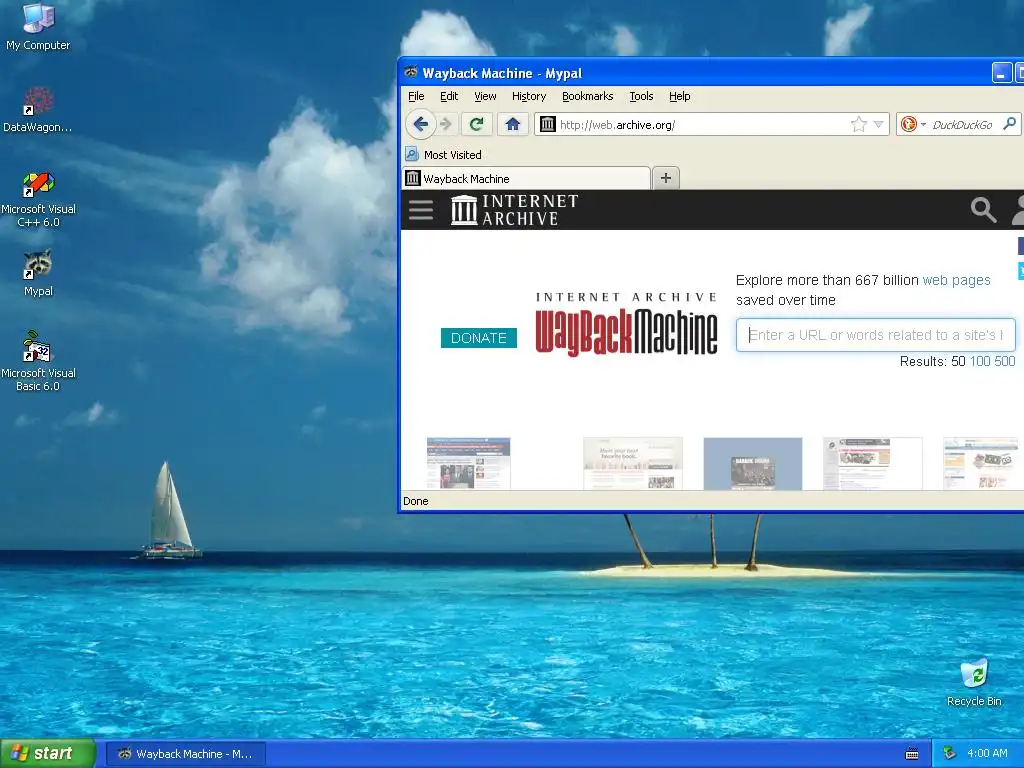This screenshot has height=768, width=1024.
Task: Open the History menu
Action: (529, 96)
